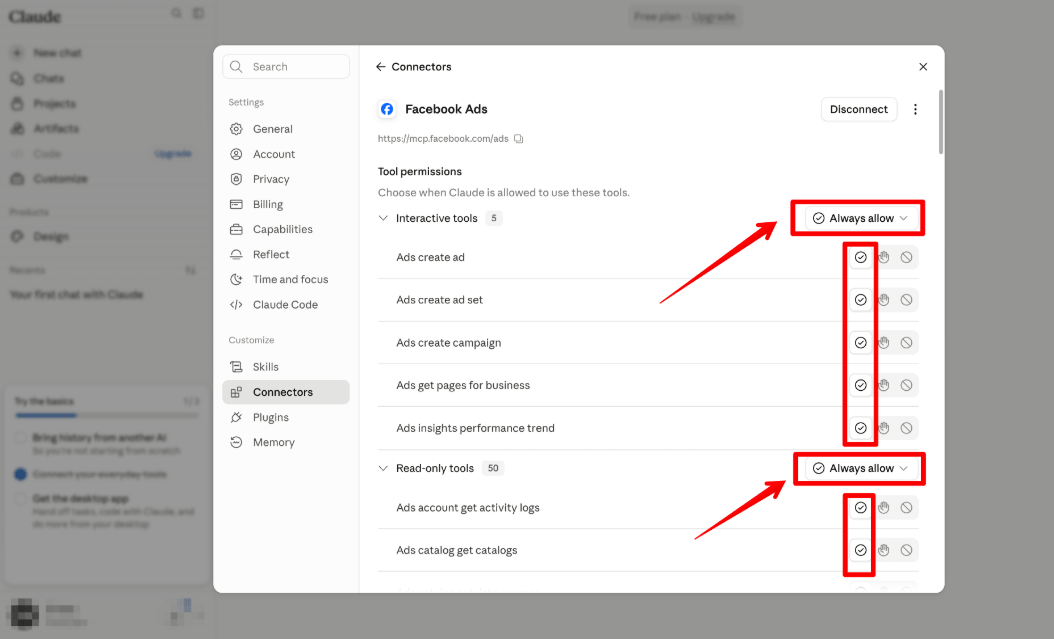Open the three-dot more options menu
This screenshot has width=1054, height=639.
pos(915,110)
